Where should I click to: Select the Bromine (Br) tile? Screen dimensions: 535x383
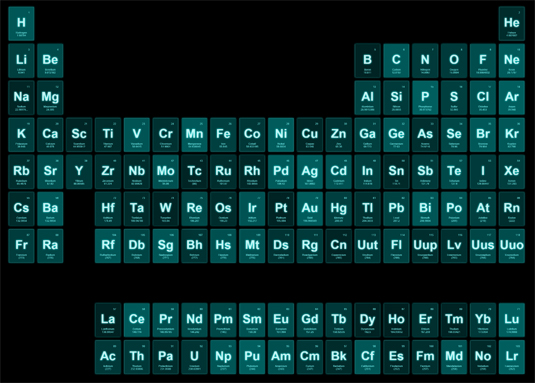[483, 135]
